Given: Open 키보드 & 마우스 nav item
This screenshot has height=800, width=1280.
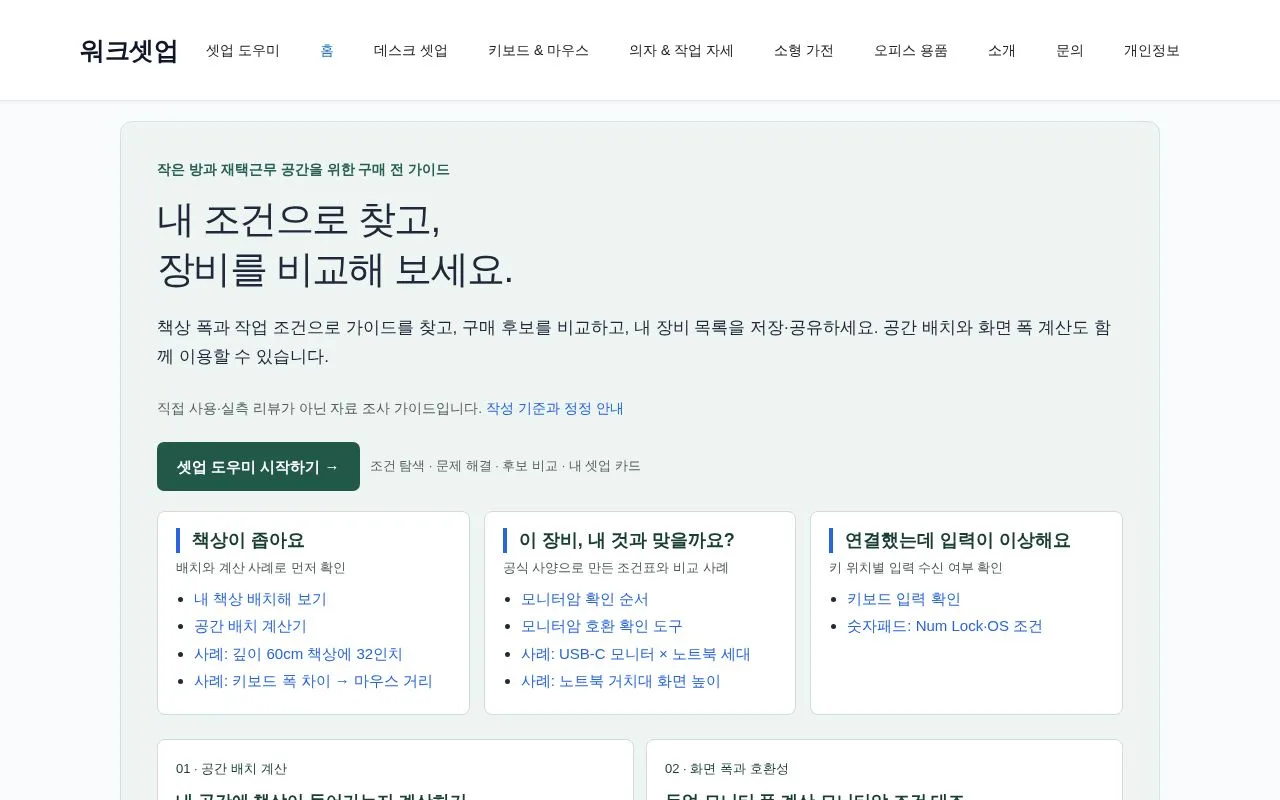Looking at the screenshot, I should (538, 50).
